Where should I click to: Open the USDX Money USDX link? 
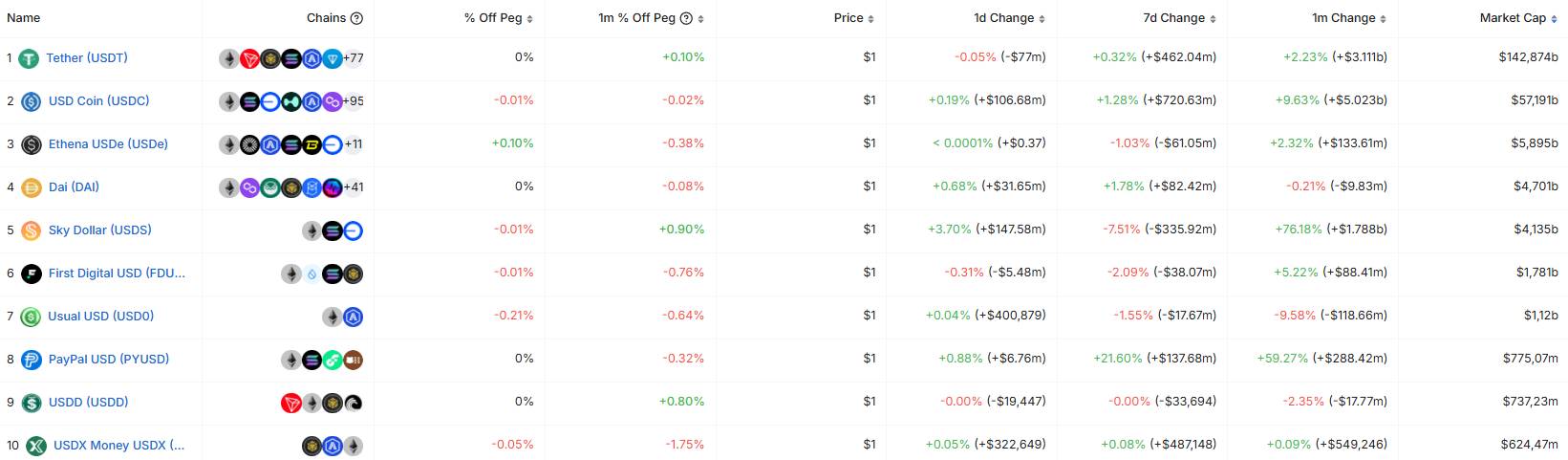[x=119, y=446]
